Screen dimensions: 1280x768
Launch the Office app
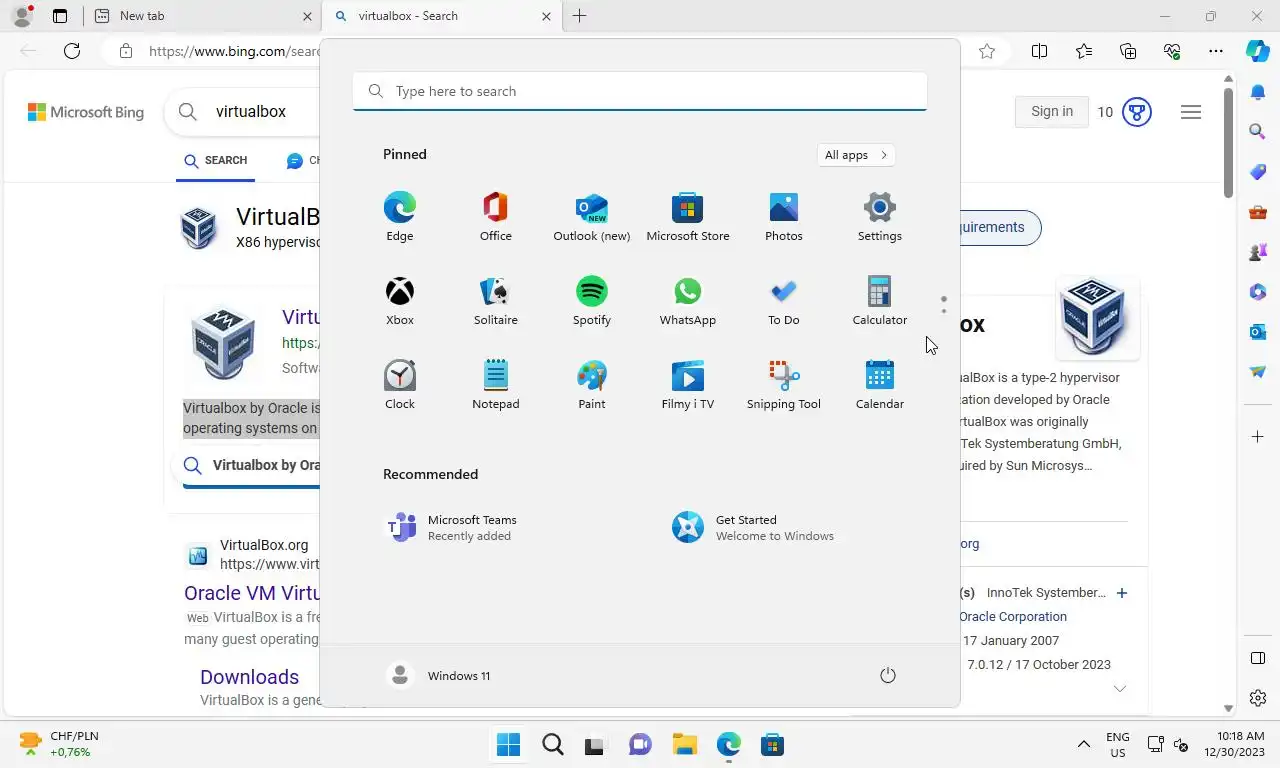tap(496, 217)
